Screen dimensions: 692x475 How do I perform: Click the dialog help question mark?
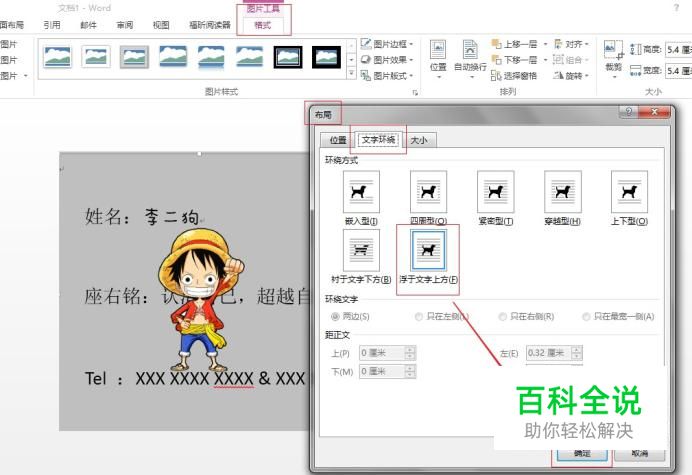[629, 111]
